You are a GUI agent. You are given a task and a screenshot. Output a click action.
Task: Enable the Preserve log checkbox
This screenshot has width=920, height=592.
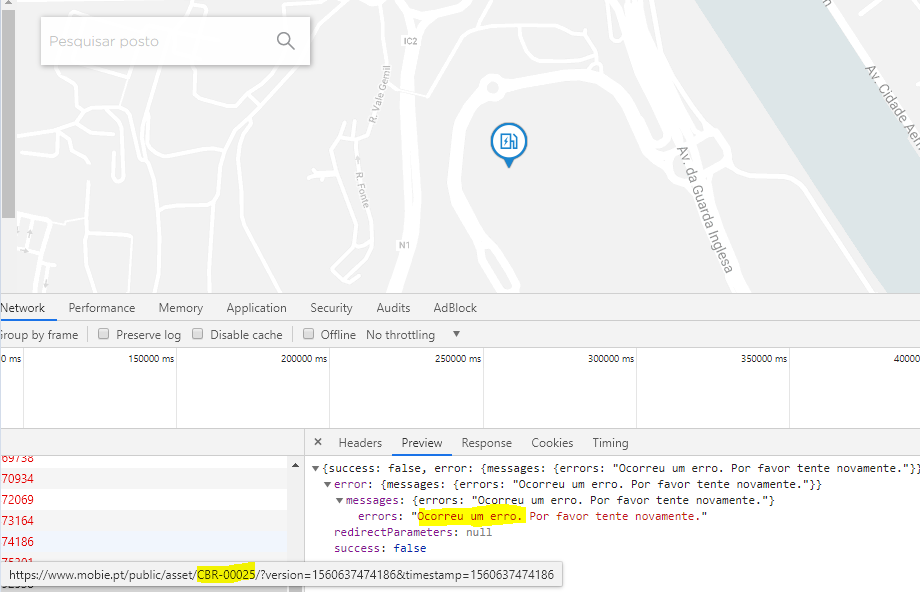(104, 334)
